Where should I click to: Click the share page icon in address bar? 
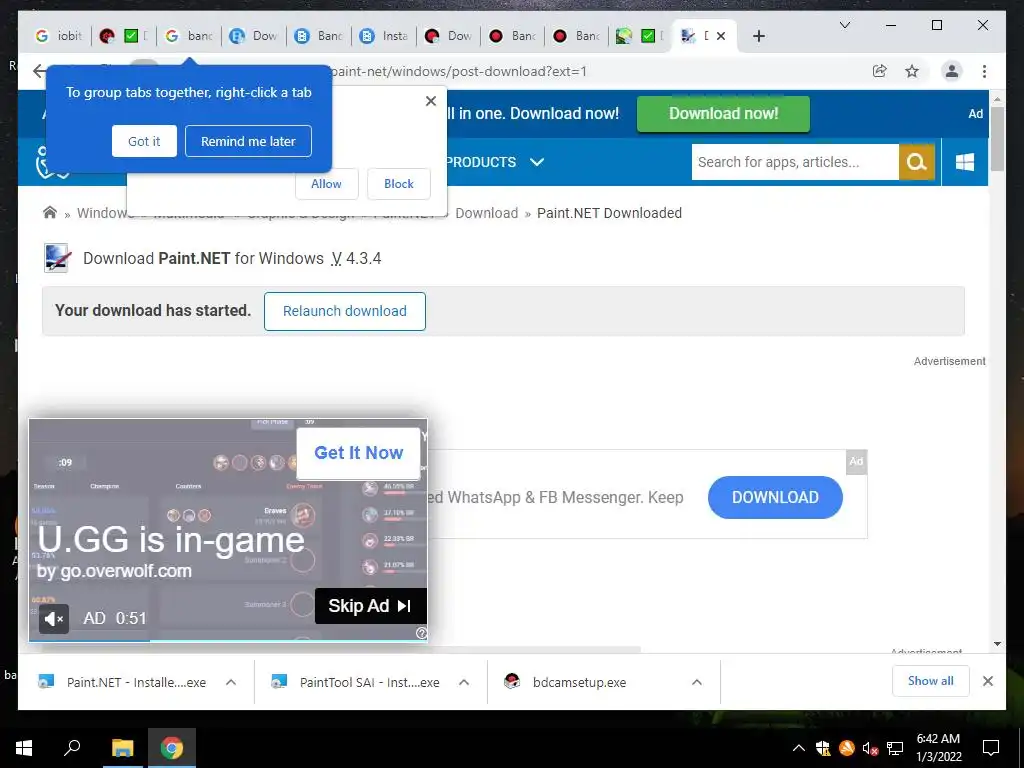click(880, 71)
